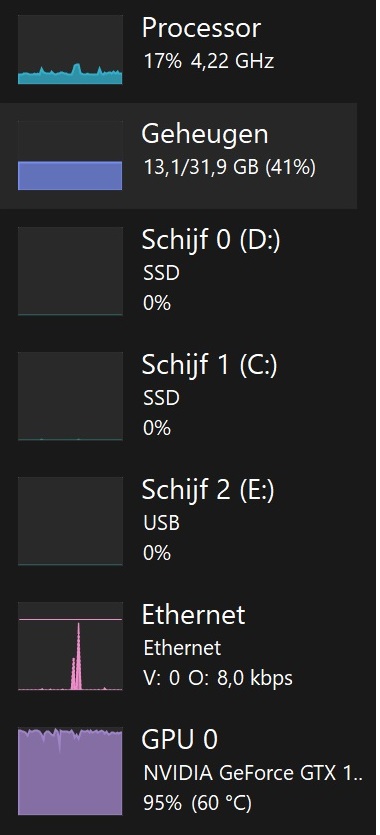
Task: Click the Schijf 0 (D:) graph thumbnail
Action: [70, 271]
